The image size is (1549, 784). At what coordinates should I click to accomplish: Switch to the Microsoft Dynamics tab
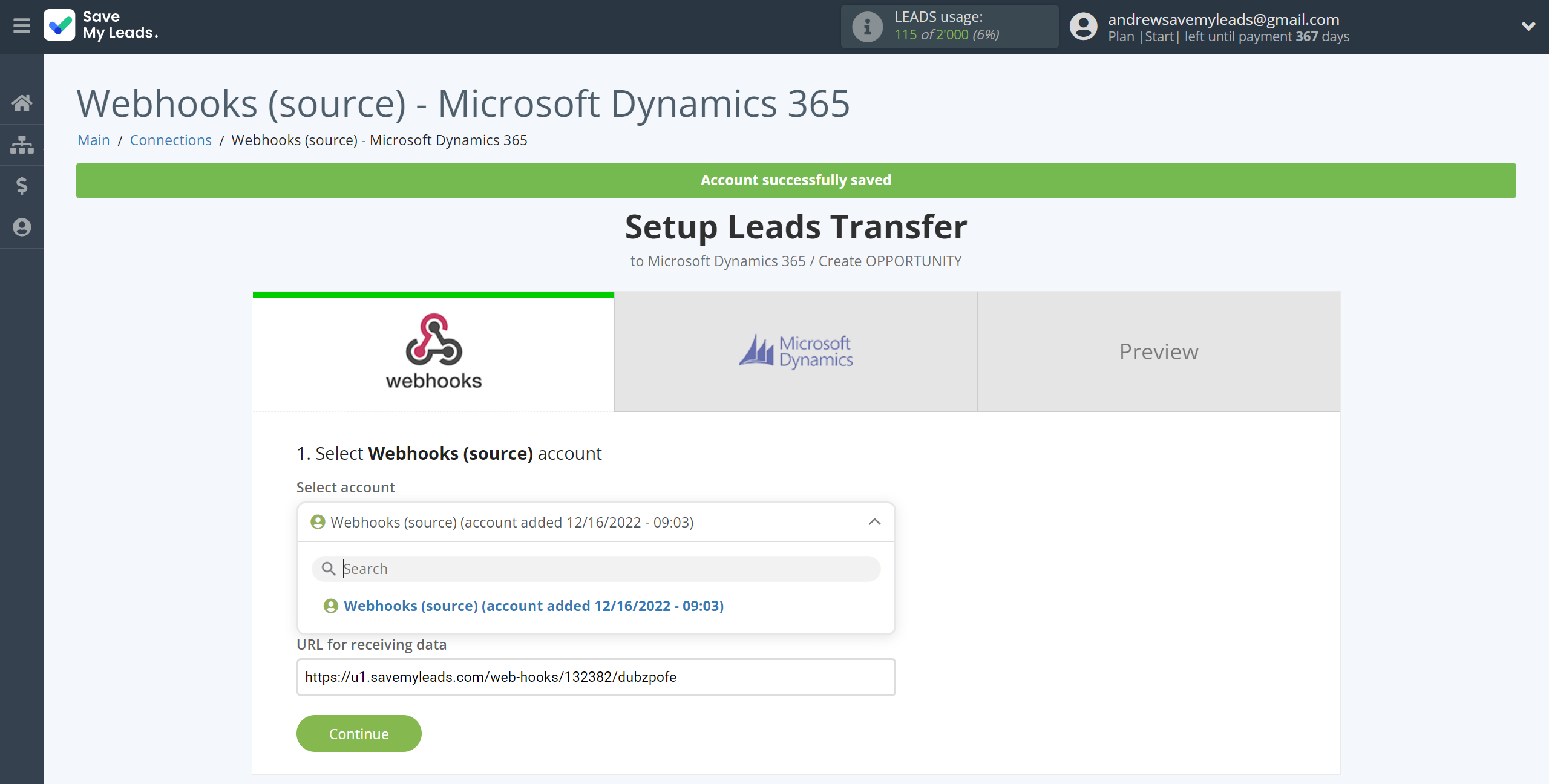[796, 352]
